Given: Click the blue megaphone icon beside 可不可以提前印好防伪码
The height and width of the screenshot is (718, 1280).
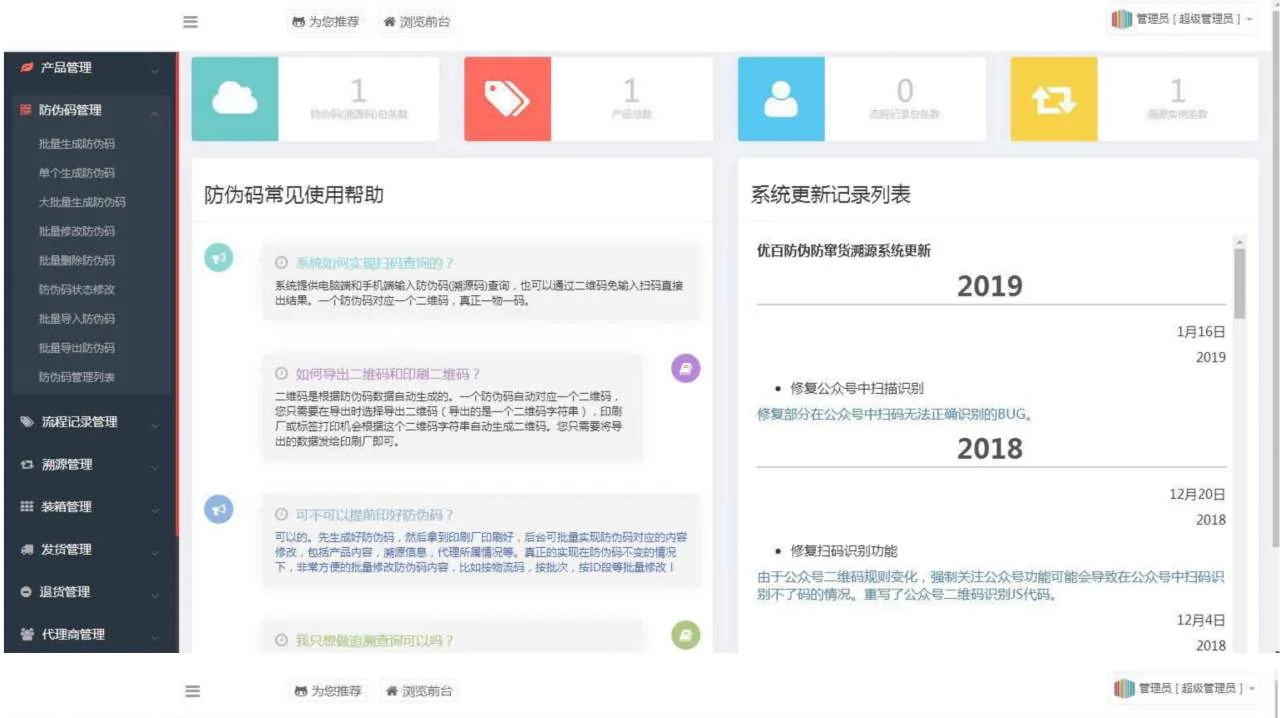Looking at the screenshot, I should (x=219, y=509).
